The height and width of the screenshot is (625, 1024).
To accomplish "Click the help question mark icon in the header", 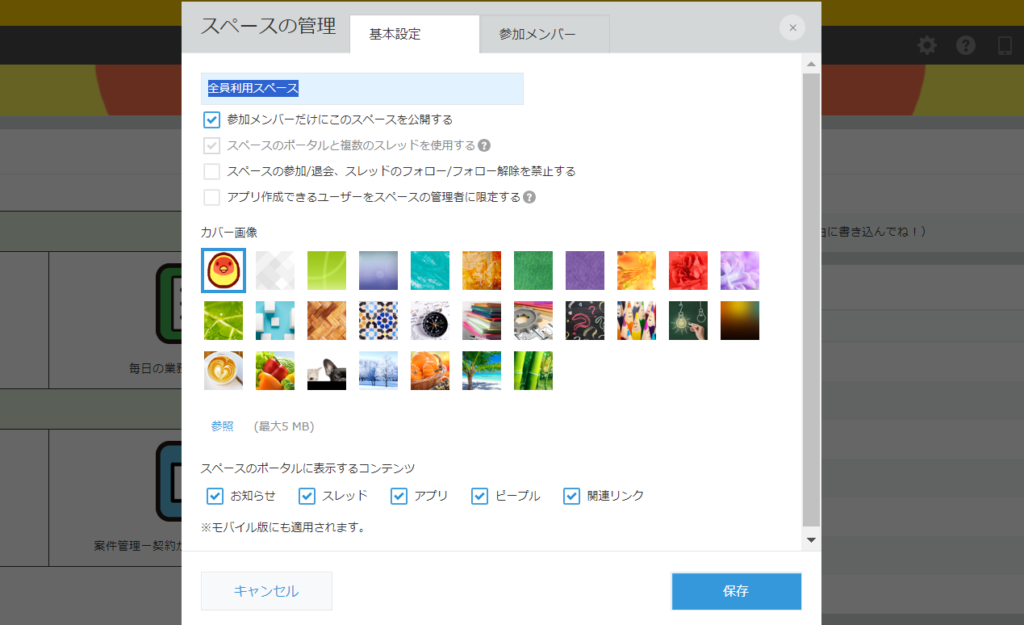I will pyautogui.click(x=963, y=45).
